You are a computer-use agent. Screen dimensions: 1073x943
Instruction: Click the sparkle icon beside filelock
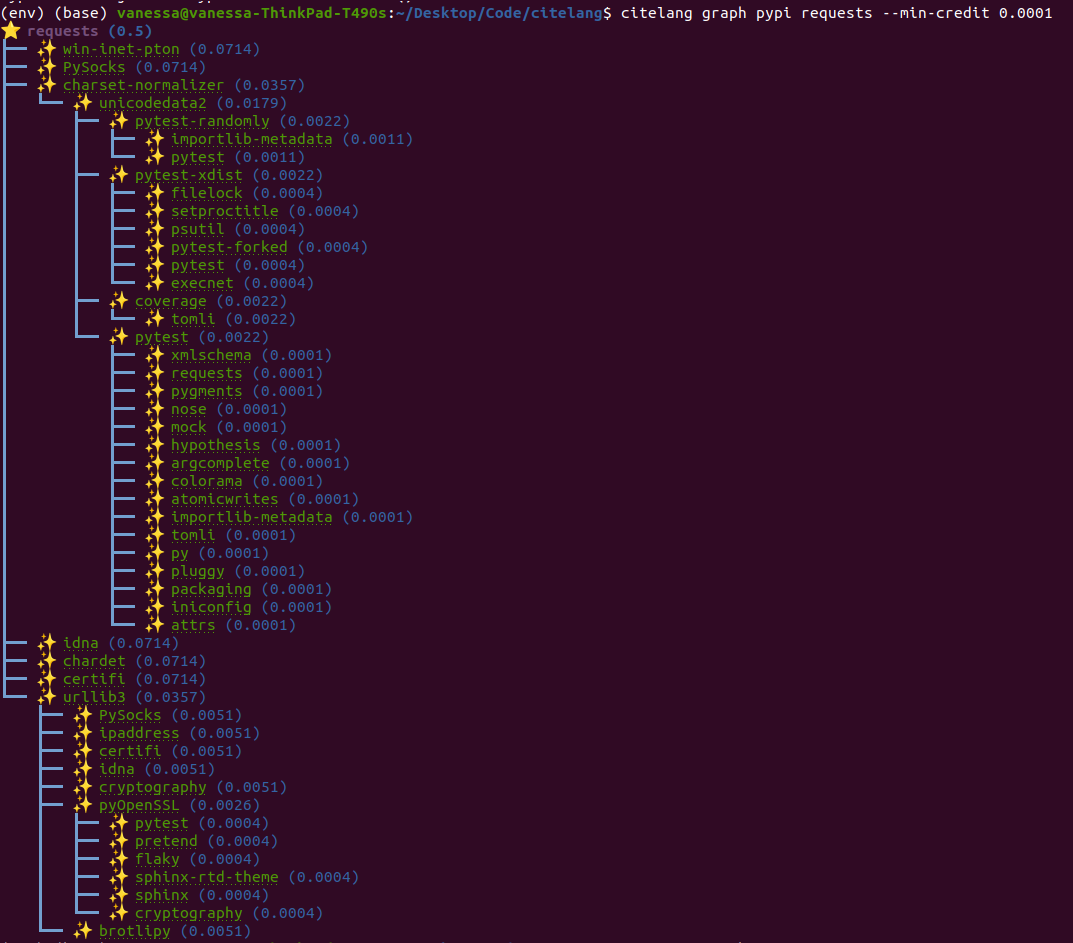pyautogui.click(x=155, y=192)
